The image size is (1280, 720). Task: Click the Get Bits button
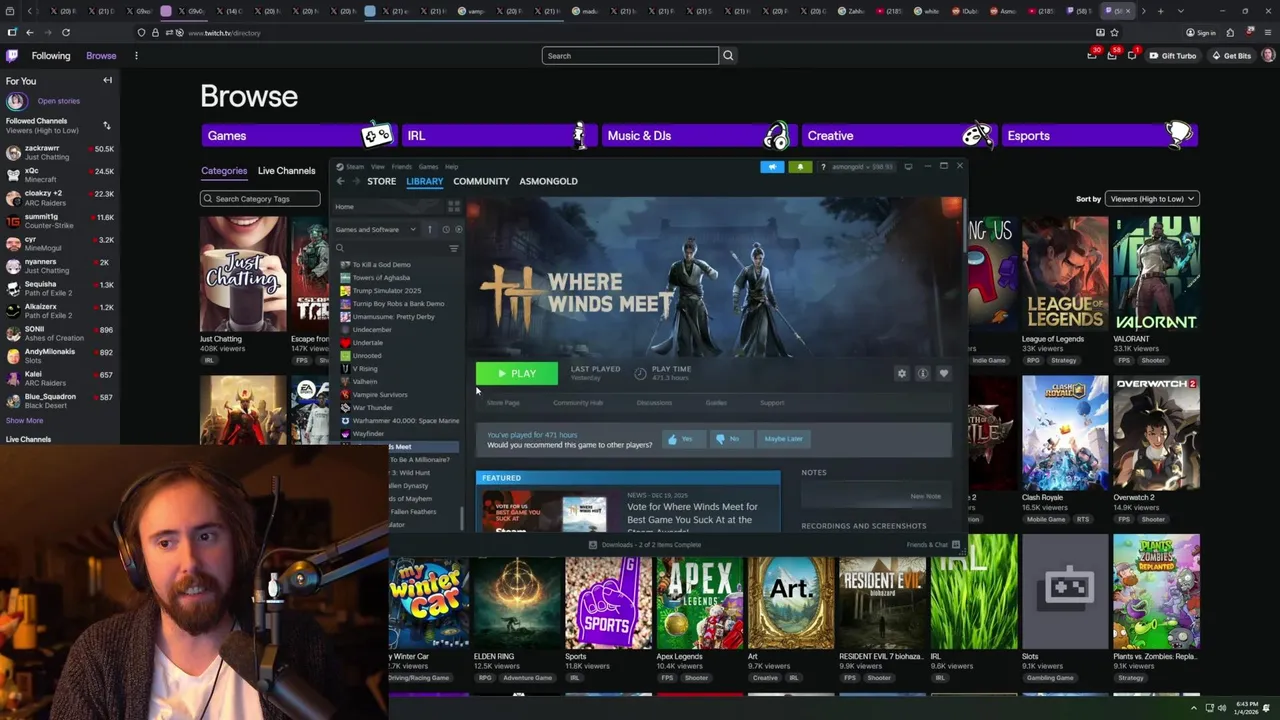tap(1231, 56)
